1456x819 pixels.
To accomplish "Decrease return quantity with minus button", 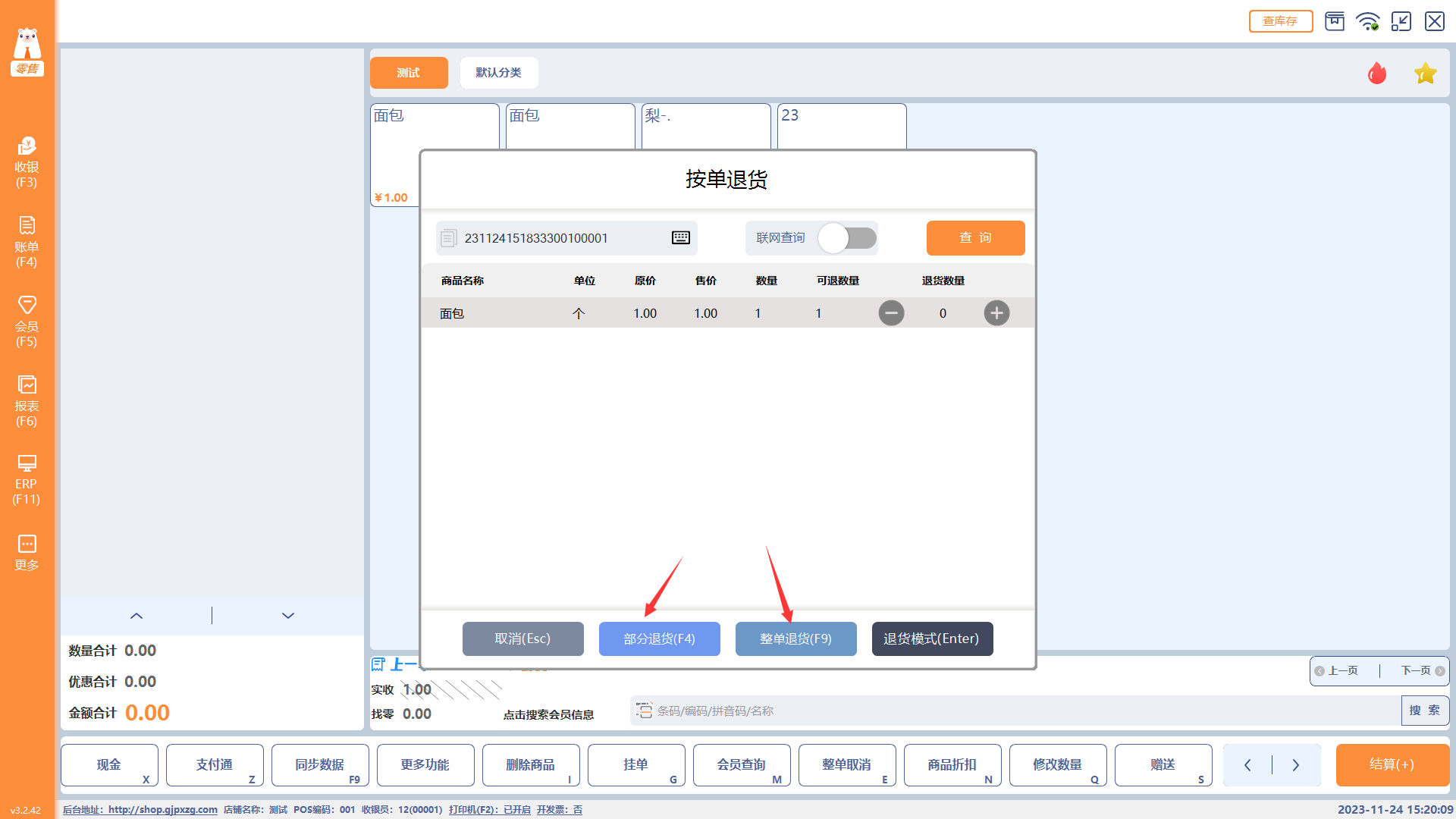I will click(x=891, y=313).
